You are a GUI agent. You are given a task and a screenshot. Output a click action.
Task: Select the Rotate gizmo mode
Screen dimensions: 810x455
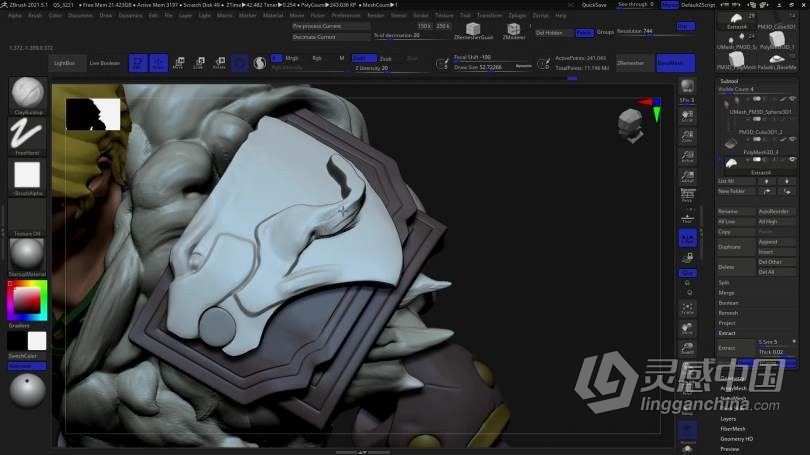[220, 63]
